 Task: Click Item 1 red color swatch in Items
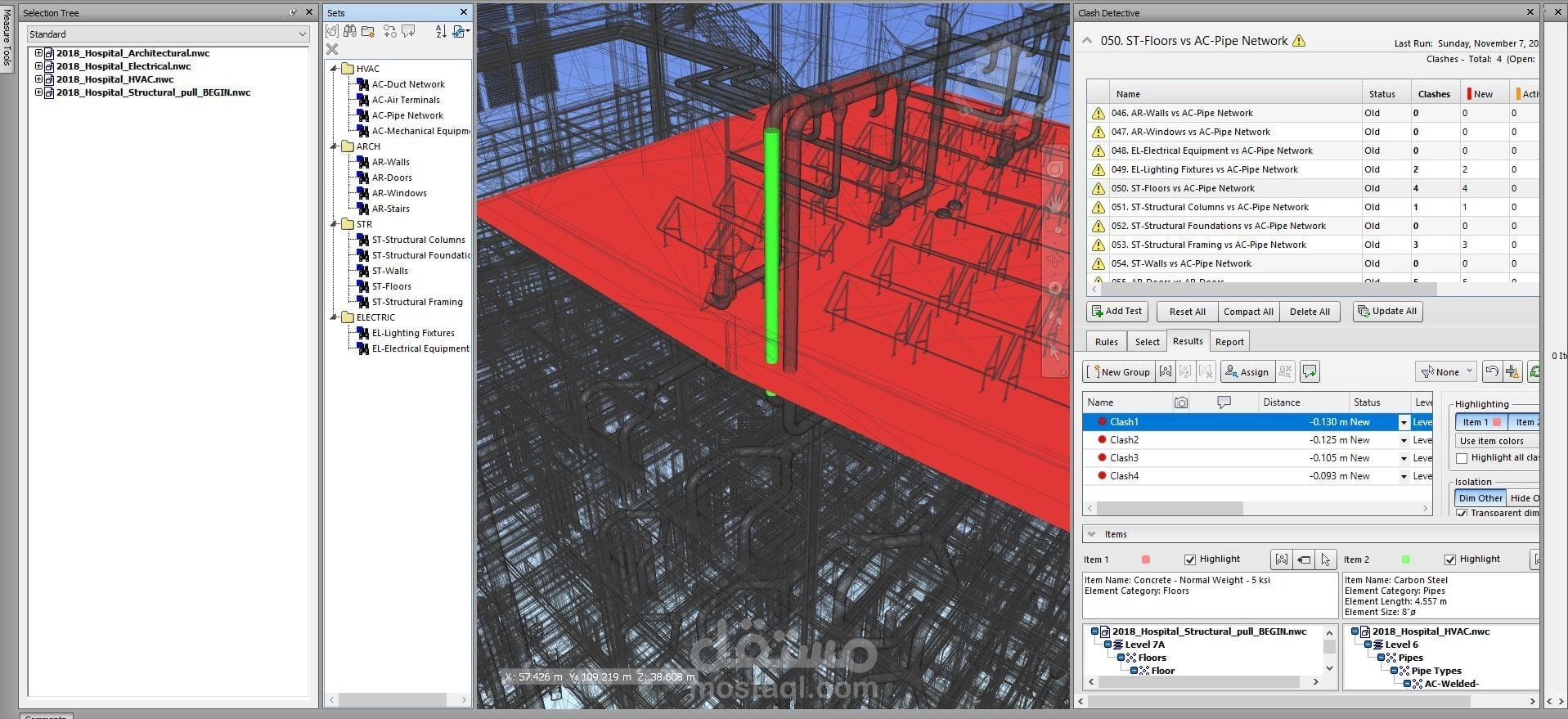(x=1146, y=559)
